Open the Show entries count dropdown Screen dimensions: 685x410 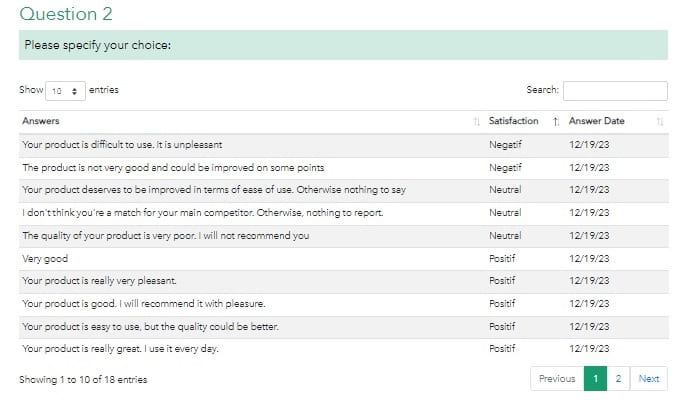65,91
